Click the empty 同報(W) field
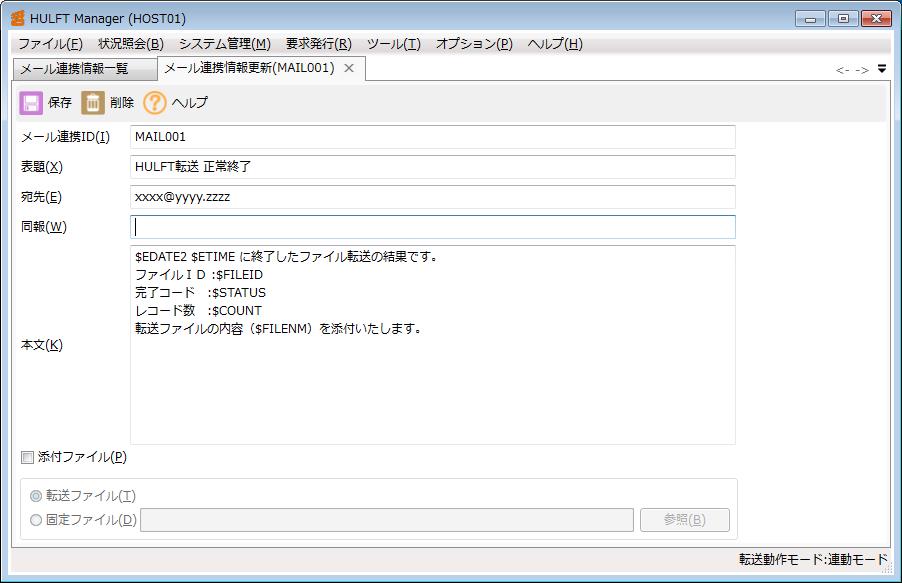 click(433, 227)
